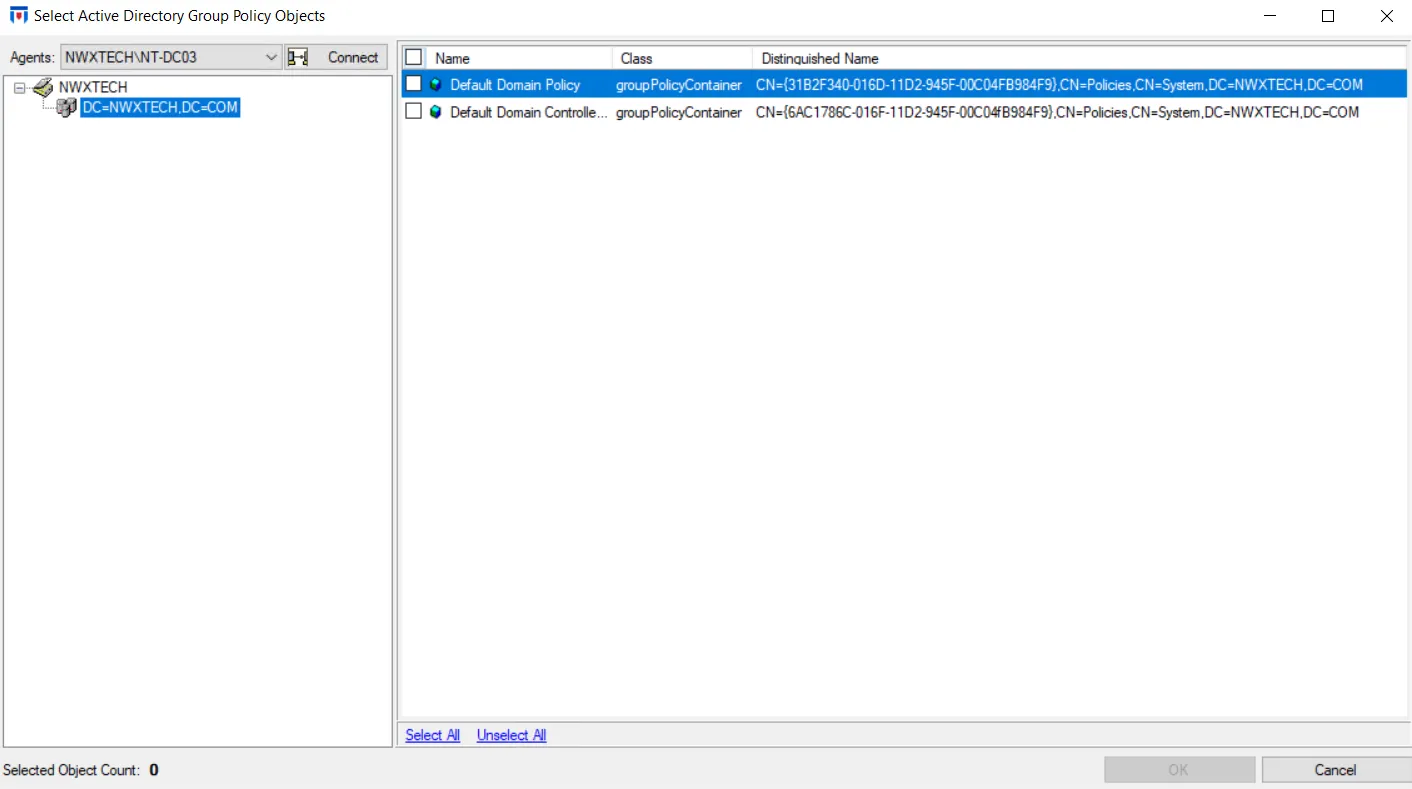1412x789 pixels.
Task: Click the Connect button
Action: point(336,58)
